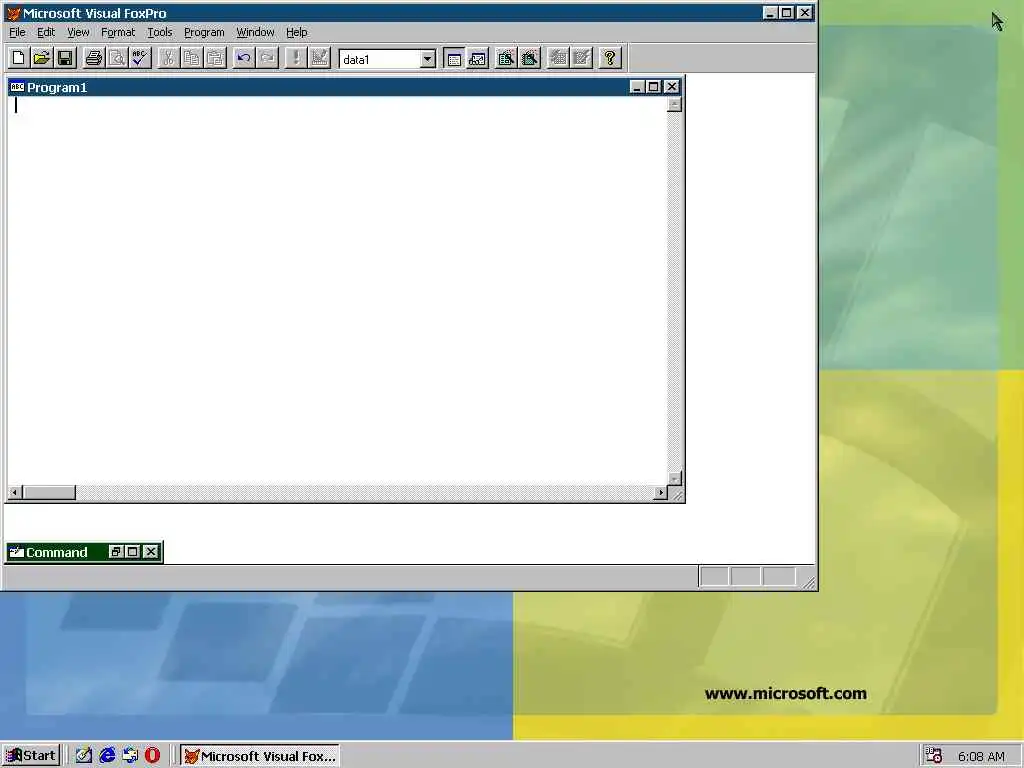Click the Program1 horizontal scrollbar thumb
The height and width of the screenshot is (768, 1024).
49,492
